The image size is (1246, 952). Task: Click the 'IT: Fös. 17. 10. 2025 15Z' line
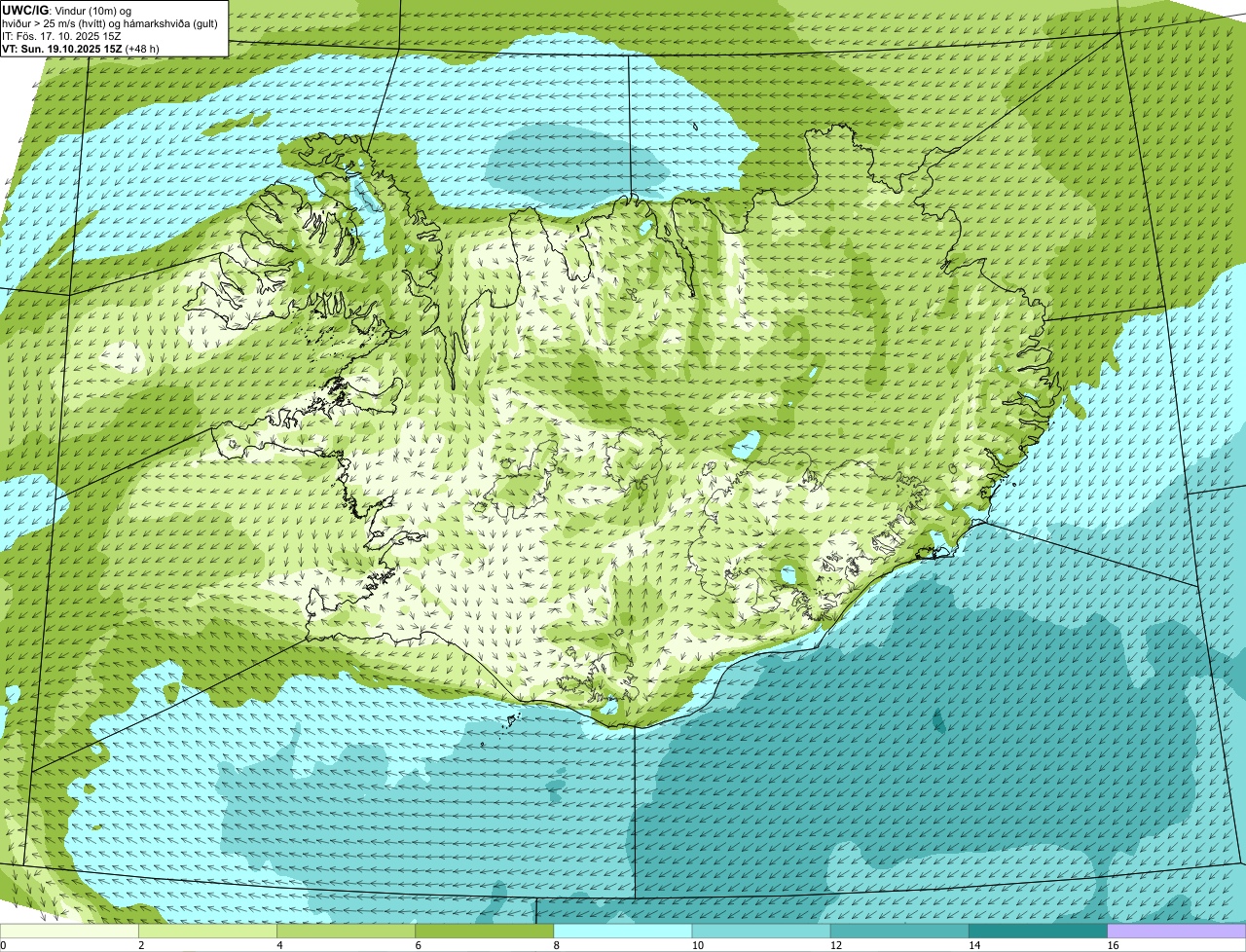tap(62, 35)
